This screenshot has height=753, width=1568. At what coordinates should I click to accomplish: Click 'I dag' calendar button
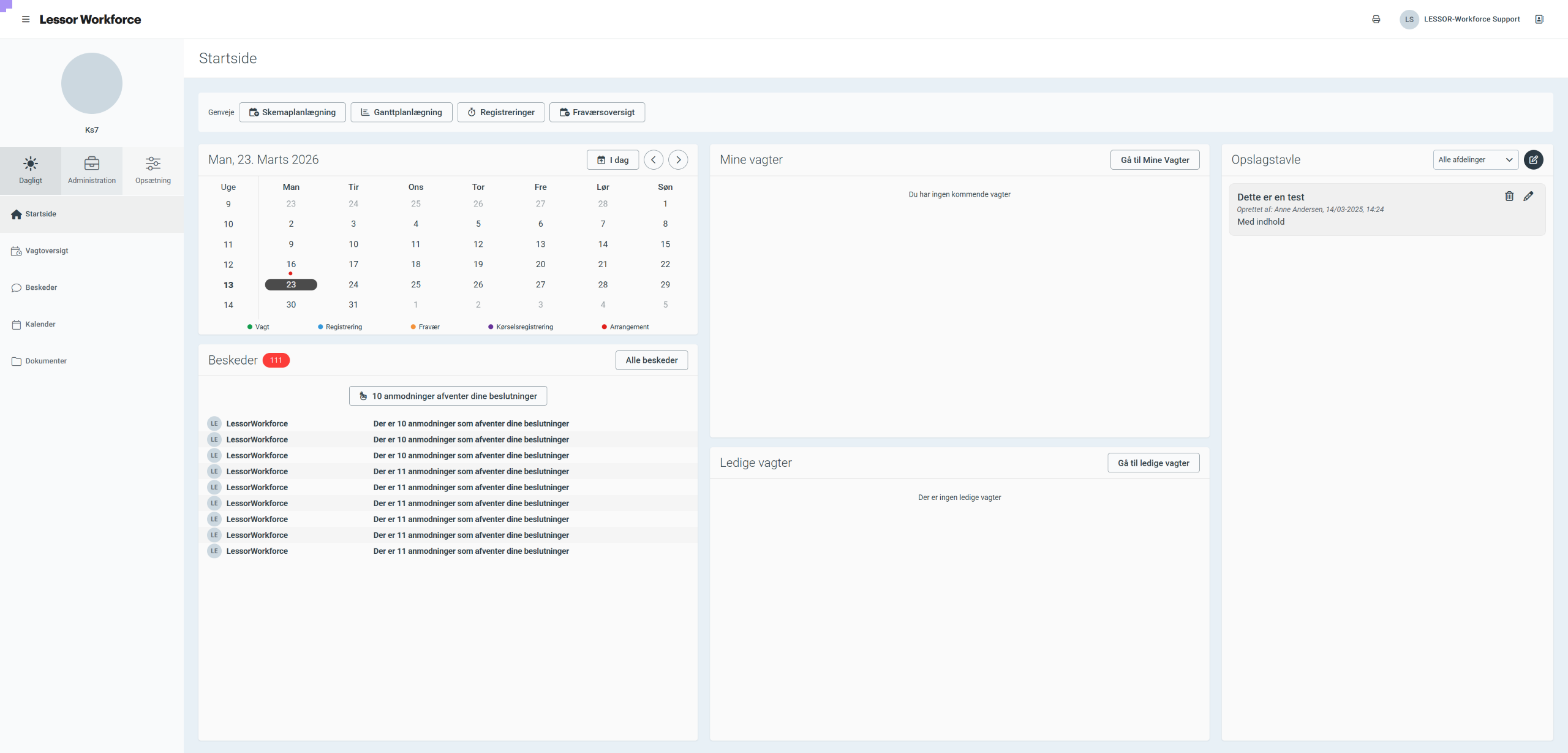point(612,160)
